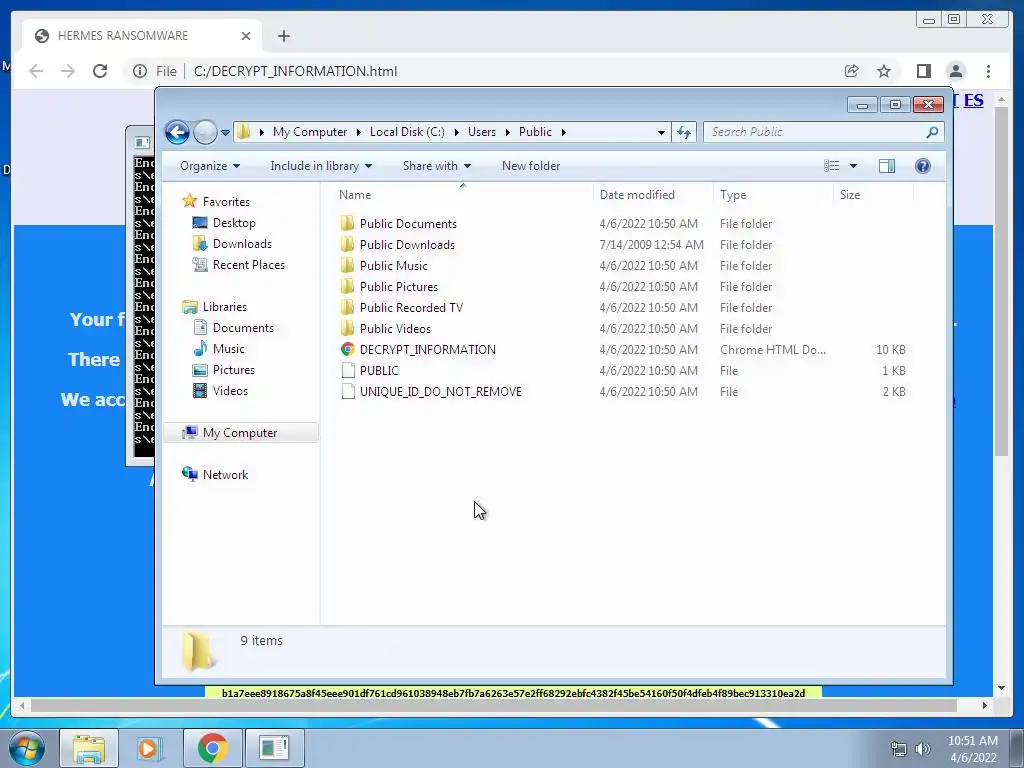Go back in Chrome
The height and width of the screenshot is (768, 1024).
tap(36, 71)
